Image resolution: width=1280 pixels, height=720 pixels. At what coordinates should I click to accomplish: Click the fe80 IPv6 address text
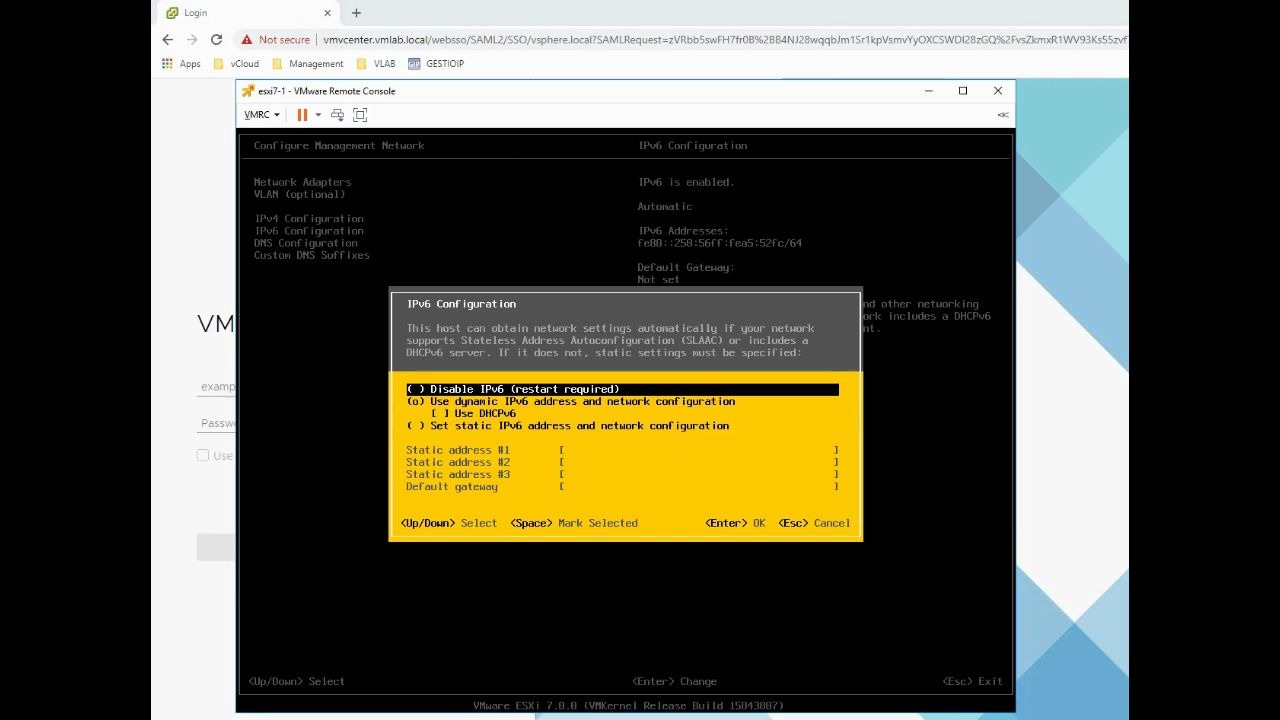point(720,243)
